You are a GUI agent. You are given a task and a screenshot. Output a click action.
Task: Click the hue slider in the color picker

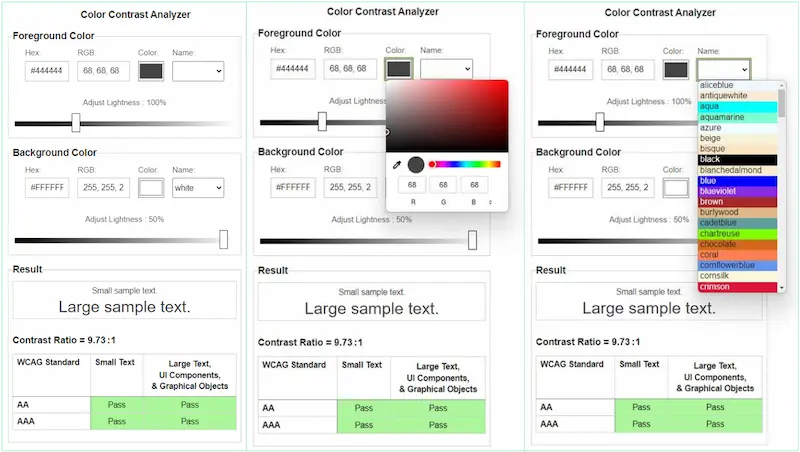click(x=465, y=164)
